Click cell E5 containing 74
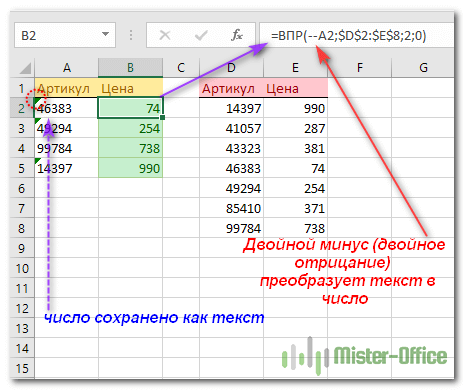465x390 pixels. coord(295,168)
